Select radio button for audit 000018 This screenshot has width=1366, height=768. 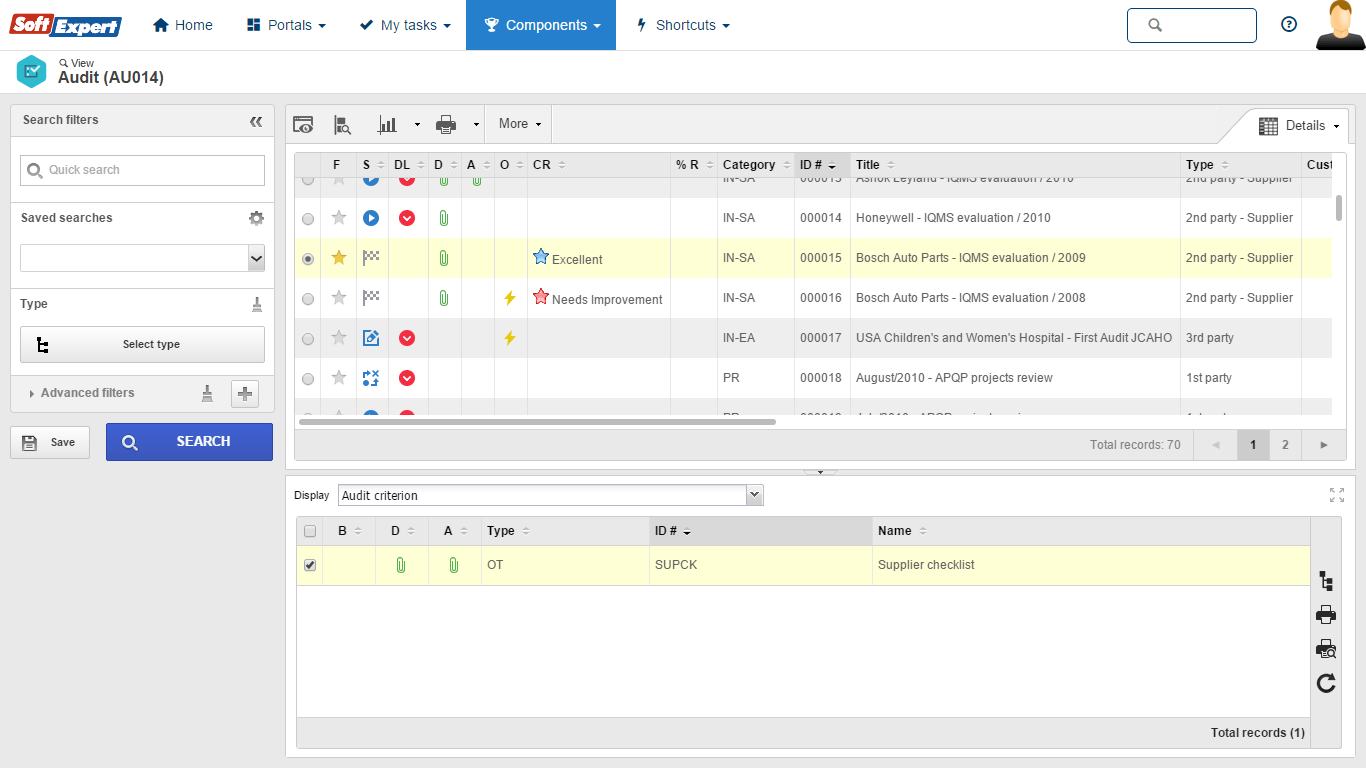(308, 378)
